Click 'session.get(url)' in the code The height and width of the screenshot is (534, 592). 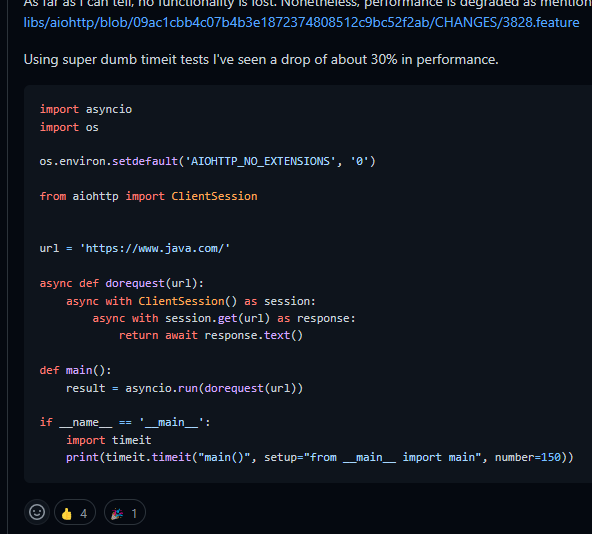217,318
